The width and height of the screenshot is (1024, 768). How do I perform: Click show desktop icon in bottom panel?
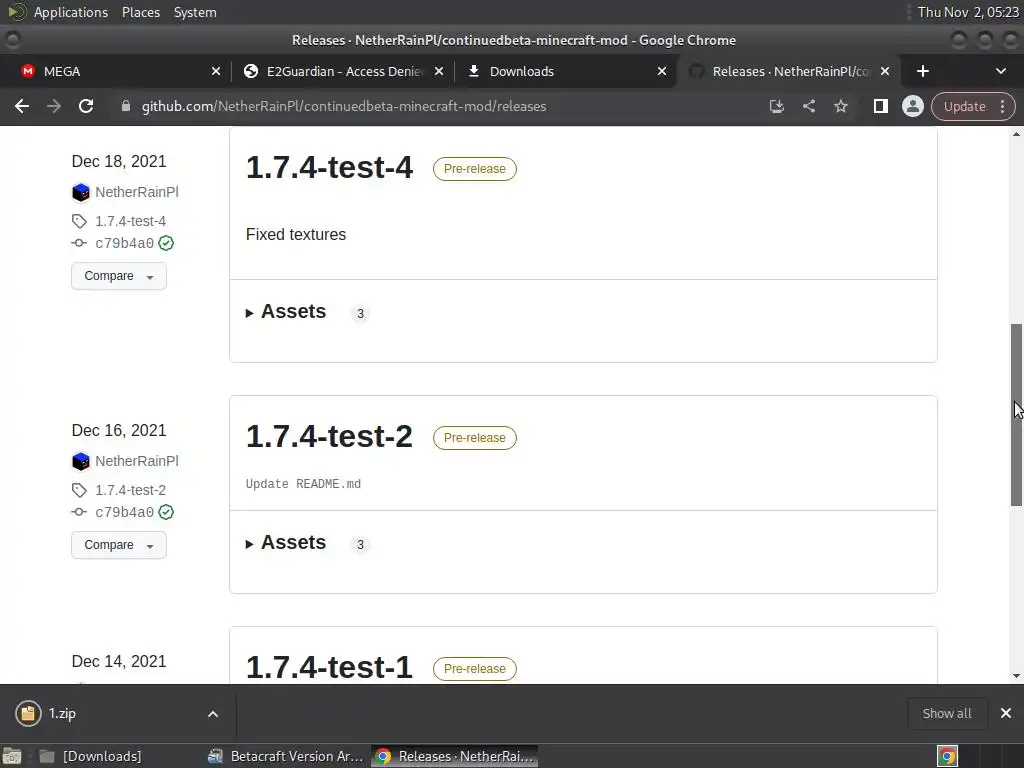click(12, 756)
